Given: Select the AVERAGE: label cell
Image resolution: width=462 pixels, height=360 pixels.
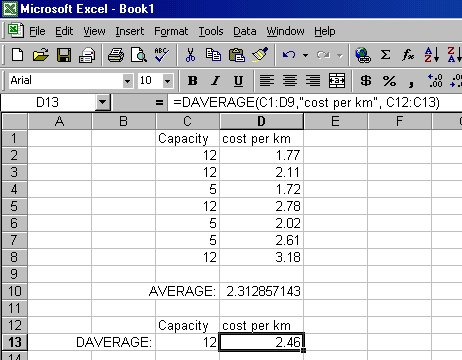Looking at the screenshot, I should pos(188,291).
